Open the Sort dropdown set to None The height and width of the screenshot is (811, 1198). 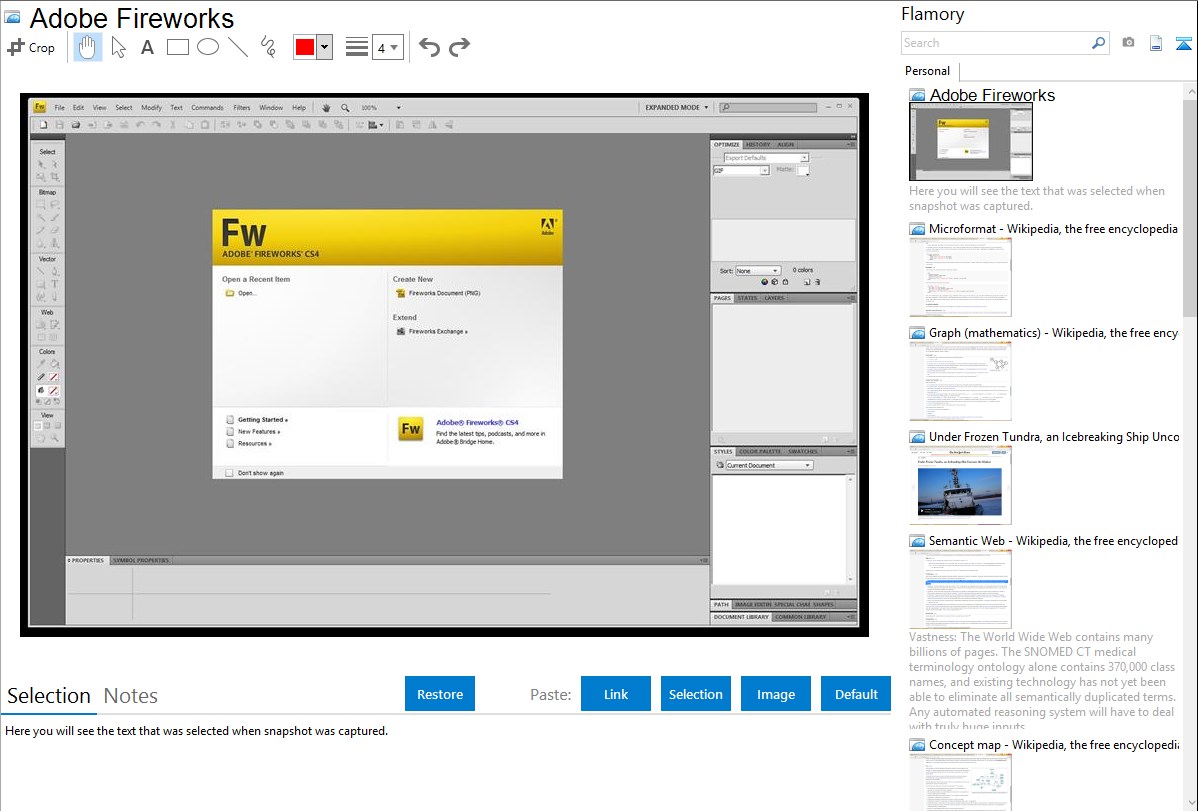[757, 271]
